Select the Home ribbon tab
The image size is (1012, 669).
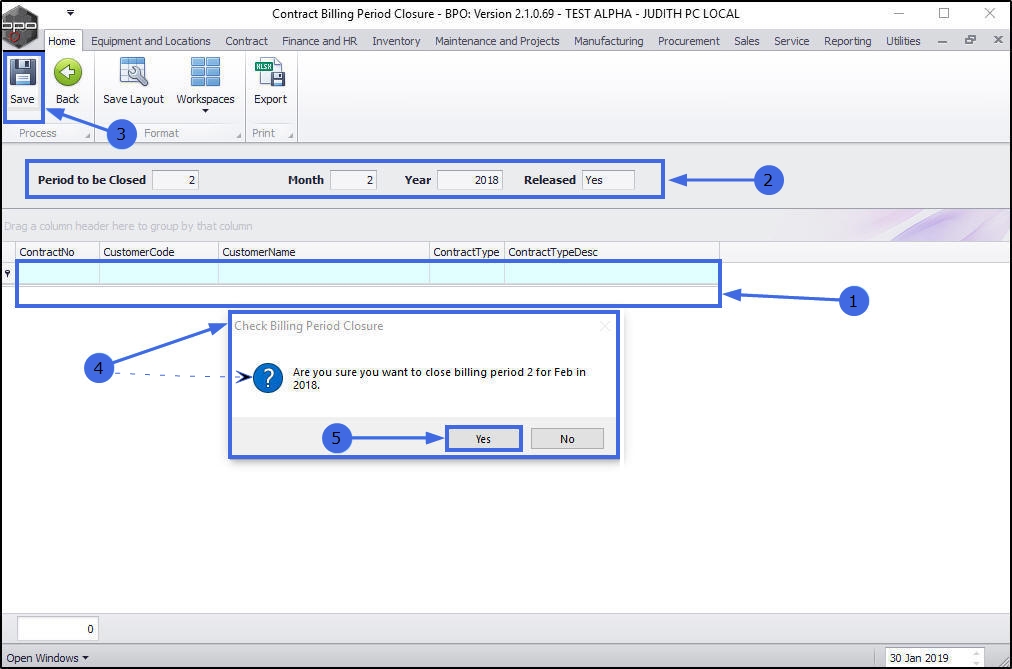point(62,41)
